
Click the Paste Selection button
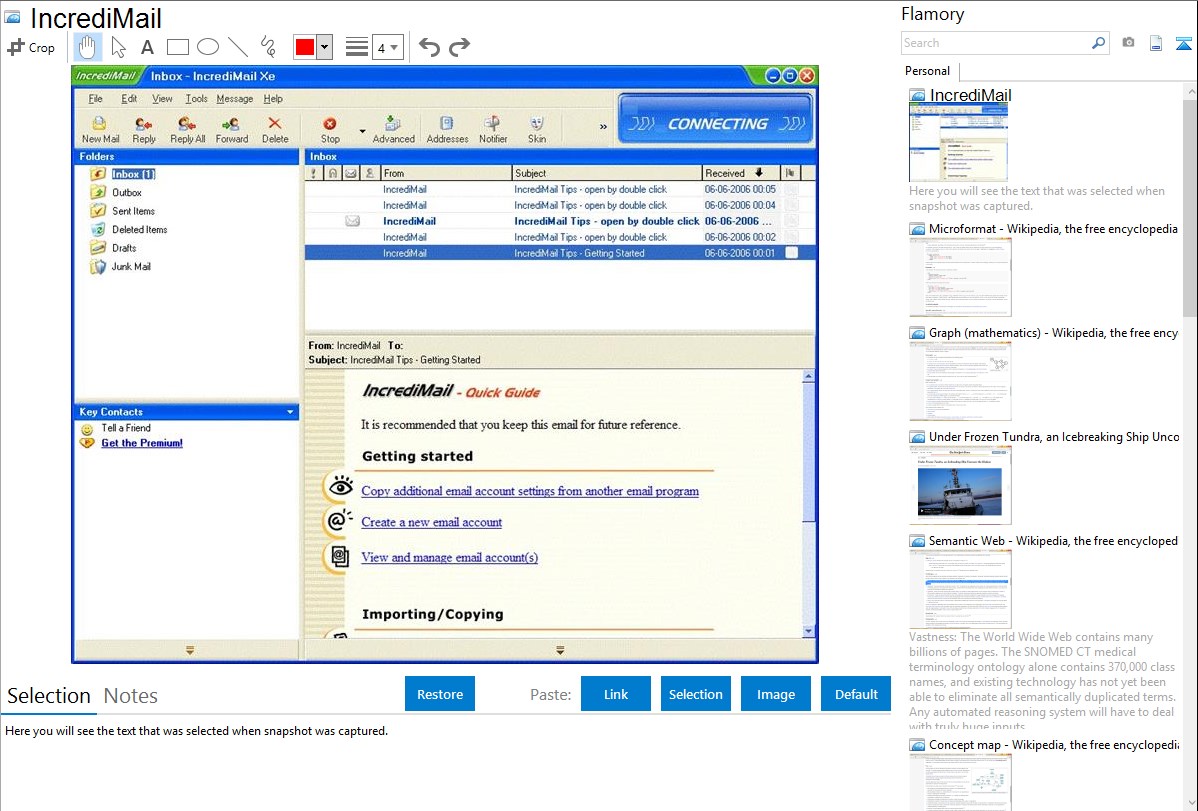(695, 694)
